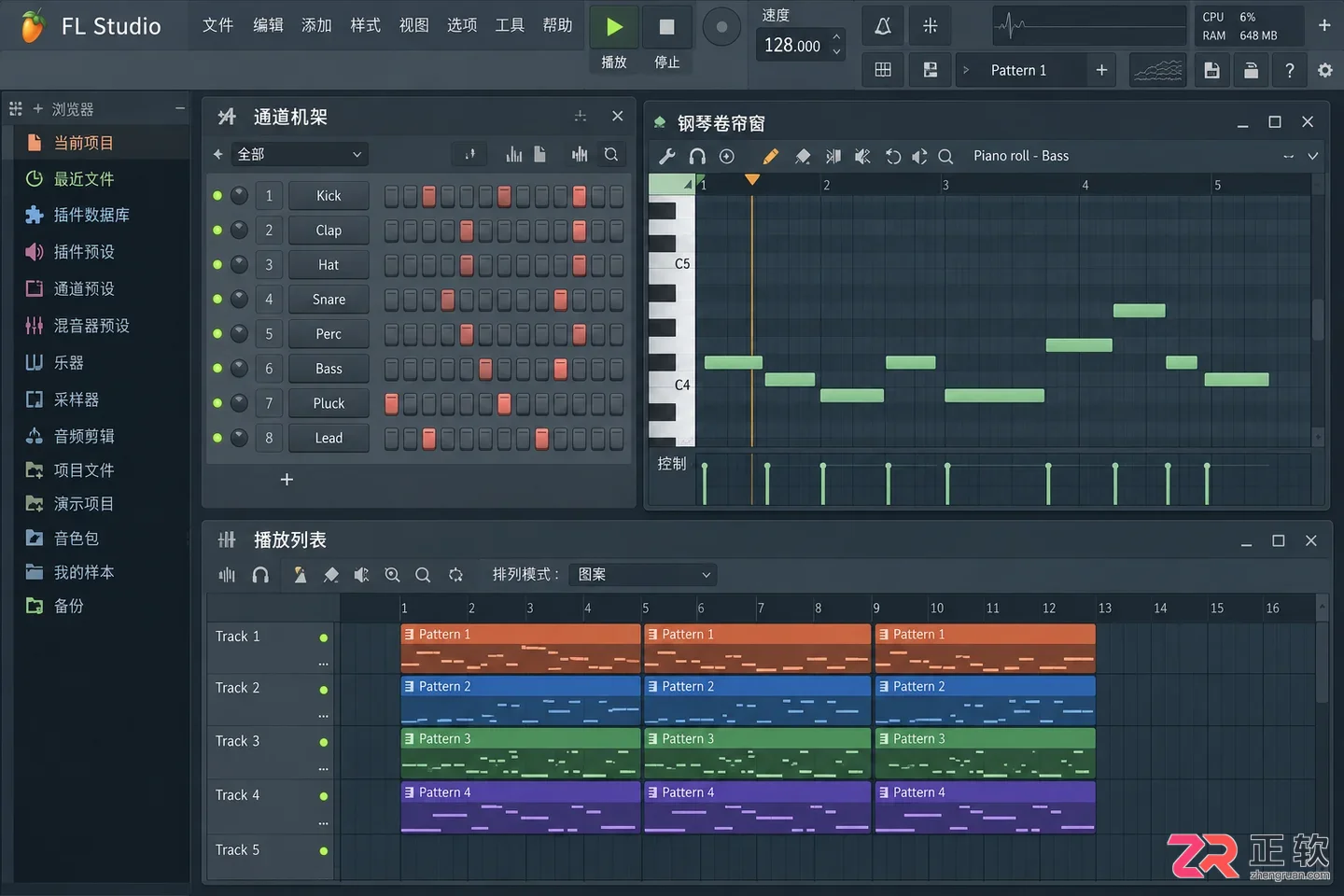This screenshot has width=1344, height=896.
Task: Click the Hat channel volume knob
Action: click(240, 265)
